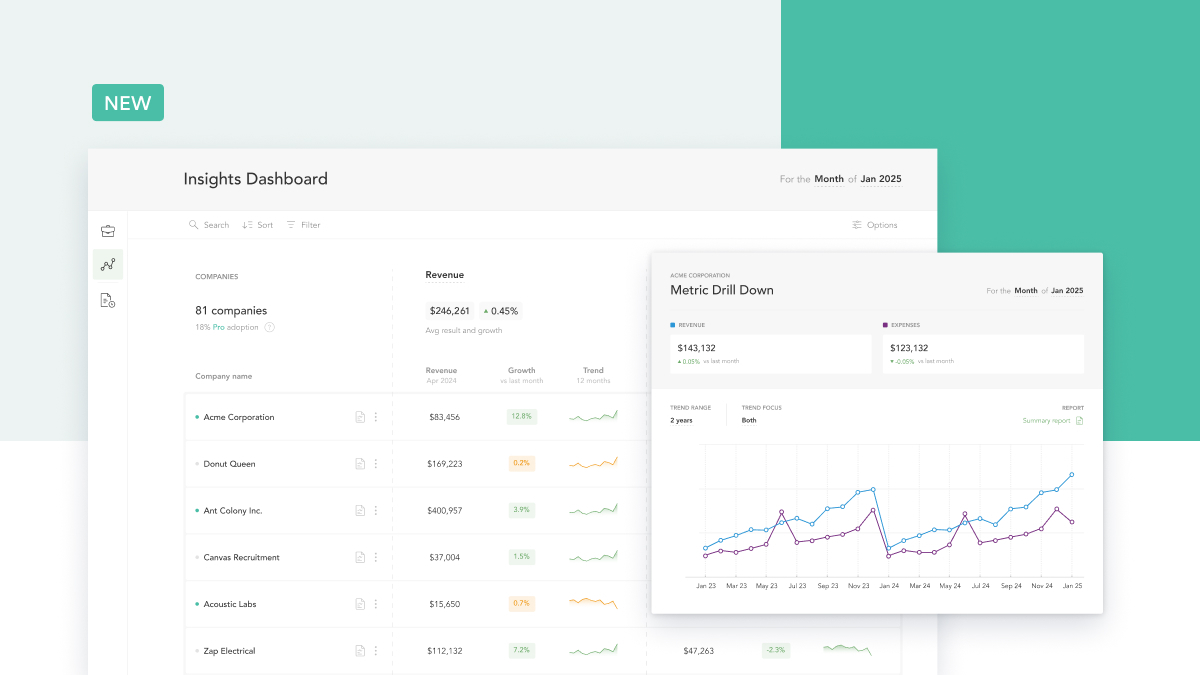Select the Revenue tab heading
The image size is (1200, 675).
click(444, 275)
